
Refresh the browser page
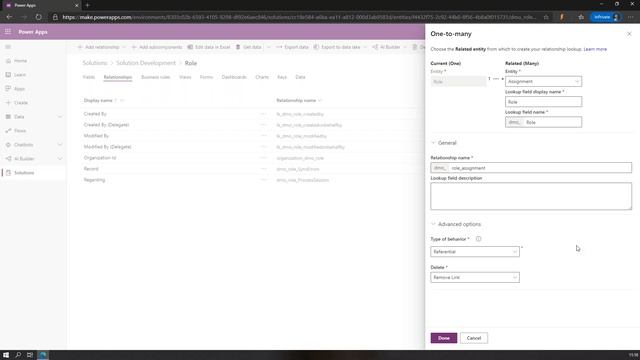pyautogui.click(x=38, y=17)
